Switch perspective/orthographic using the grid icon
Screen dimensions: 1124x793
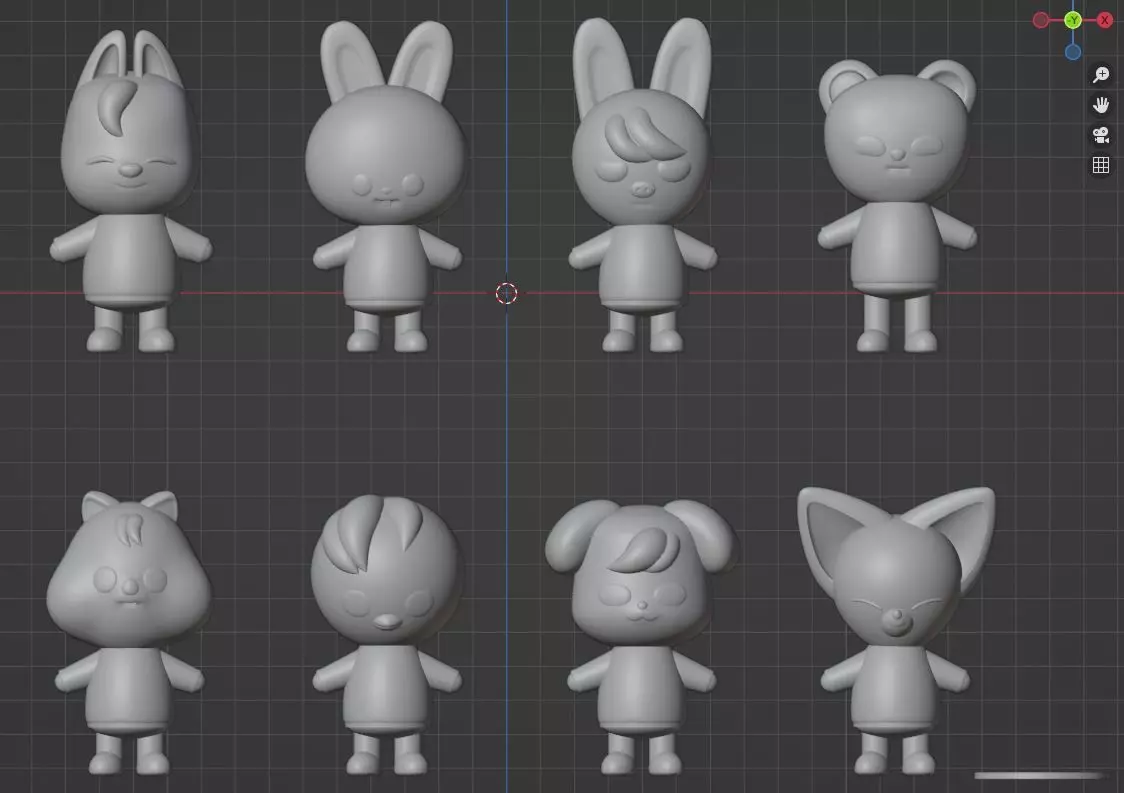[1101, 165]
